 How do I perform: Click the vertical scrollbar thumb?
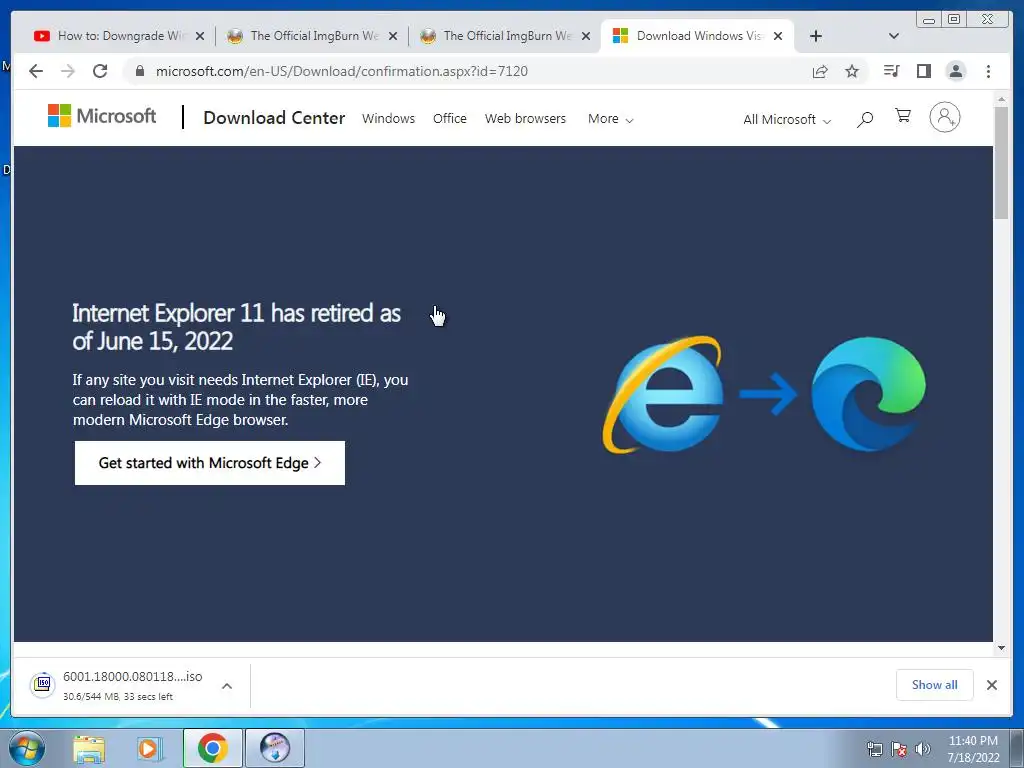coord(1001,163)
